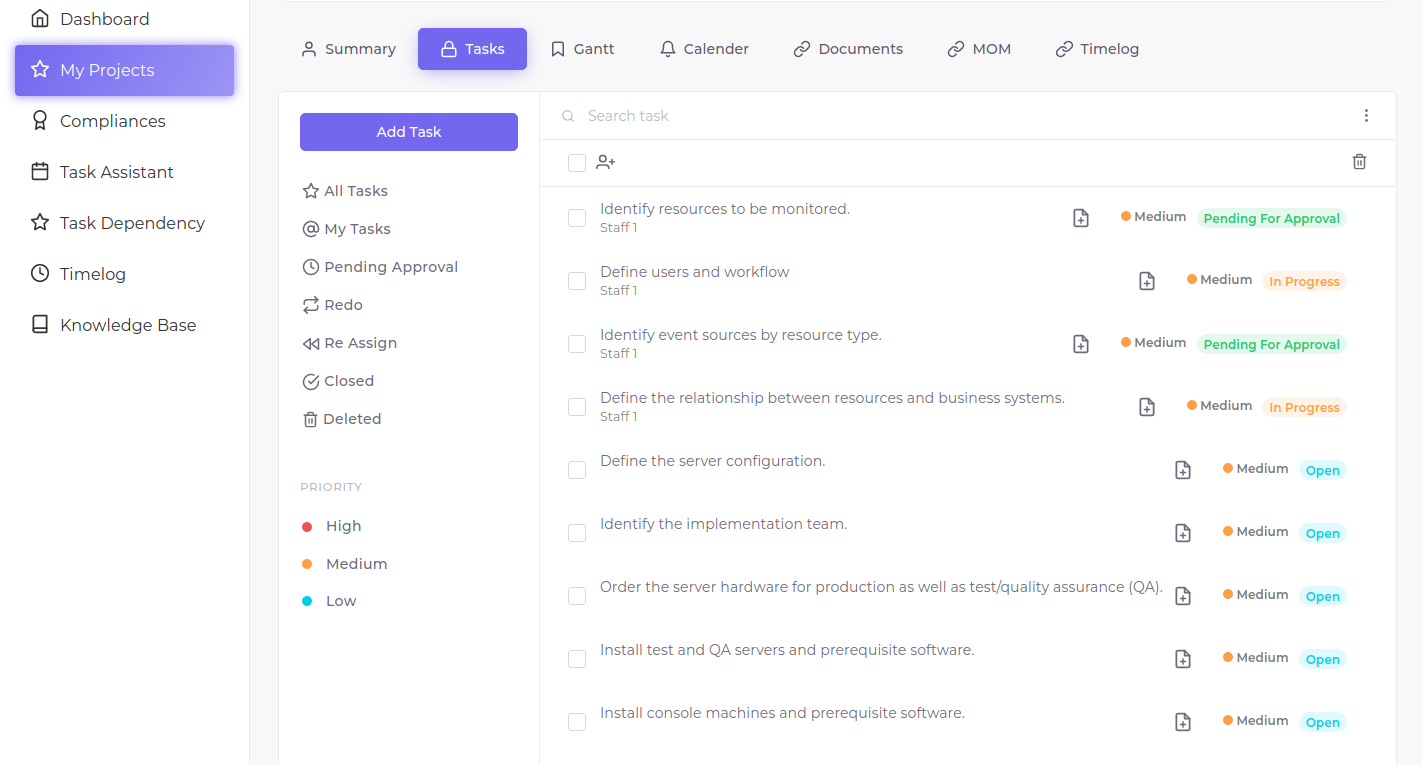Open the three-dot options menu beside search
This screenshot has width=1422, height=765.
pyautogui.click(x=1366, y=116)
